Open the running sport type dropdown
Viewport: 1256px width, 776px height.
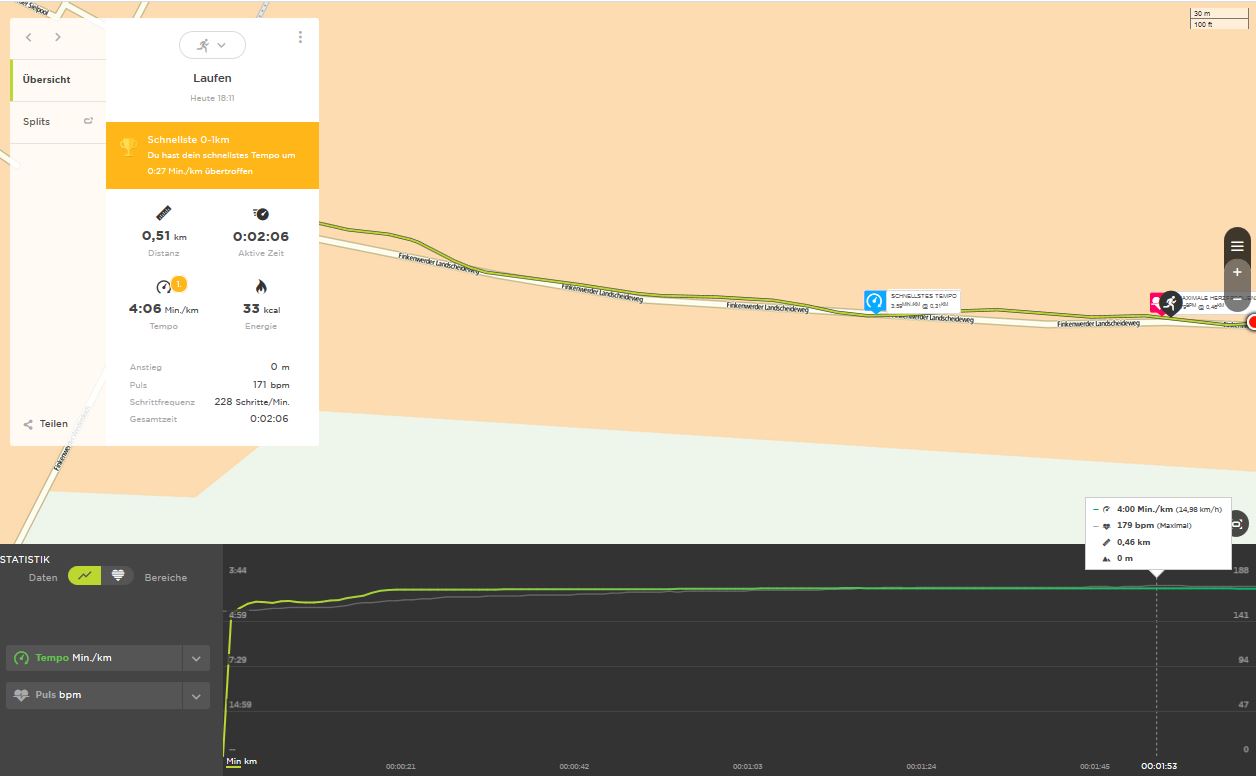click(212, 45)
